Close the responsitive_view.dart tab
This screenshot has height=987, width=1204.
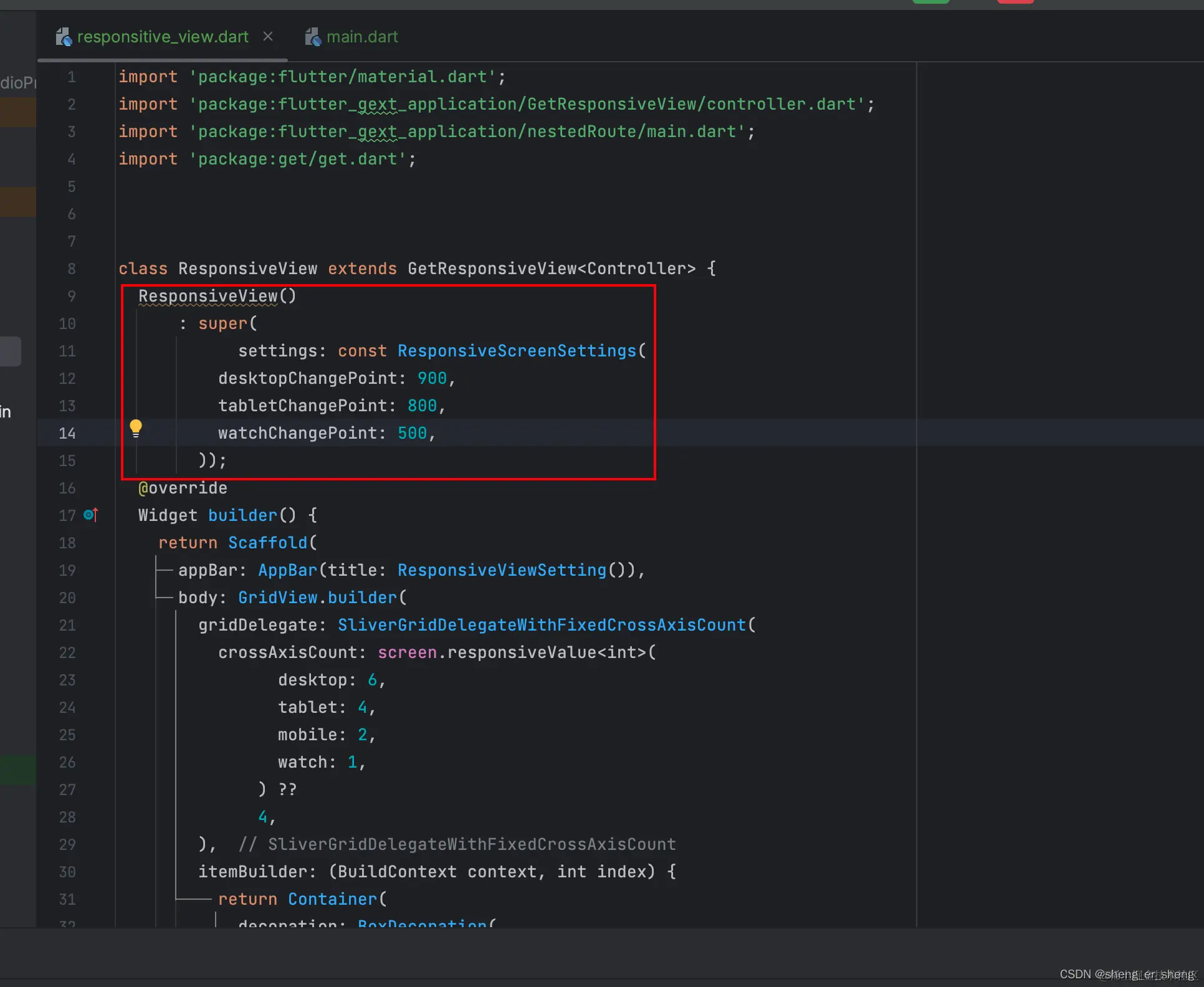click(268, 37)
